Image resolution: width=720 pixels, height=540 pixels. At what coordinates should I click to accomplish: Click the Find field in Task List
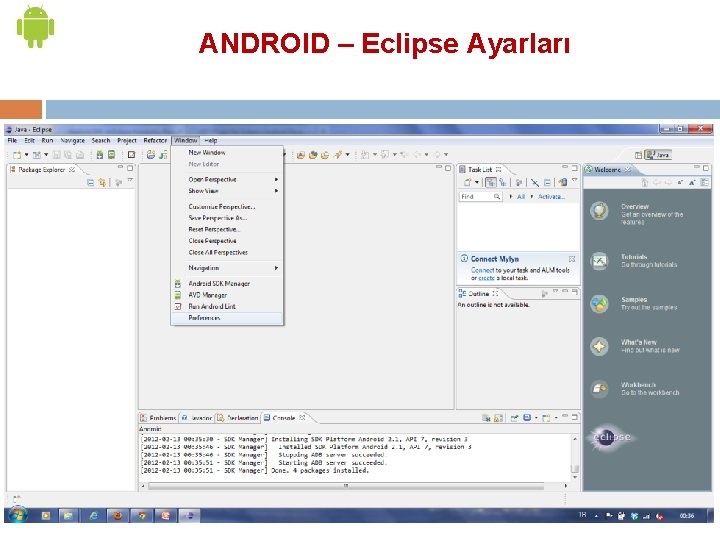click(480, 197)
